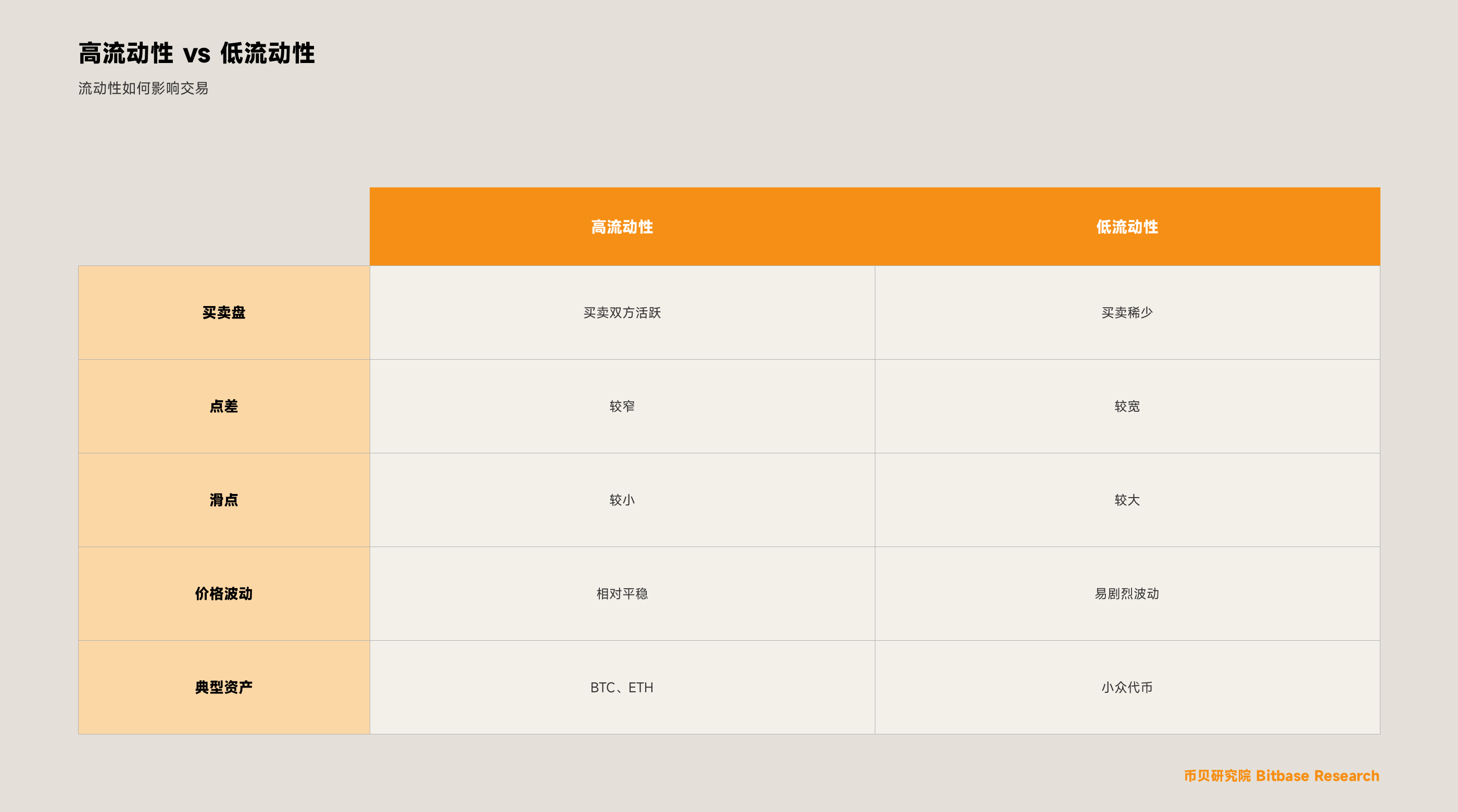The width and height of the screenshot is (1458, 812).
Task: Click the 买卖稀少 cell
Action: click(x=1127, y=312)
